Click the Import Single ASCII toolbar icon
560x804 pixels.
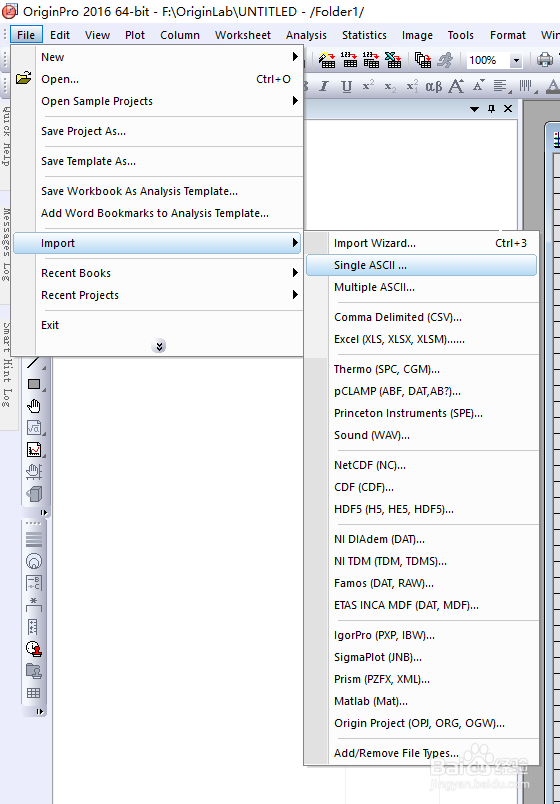click(350, 60)
